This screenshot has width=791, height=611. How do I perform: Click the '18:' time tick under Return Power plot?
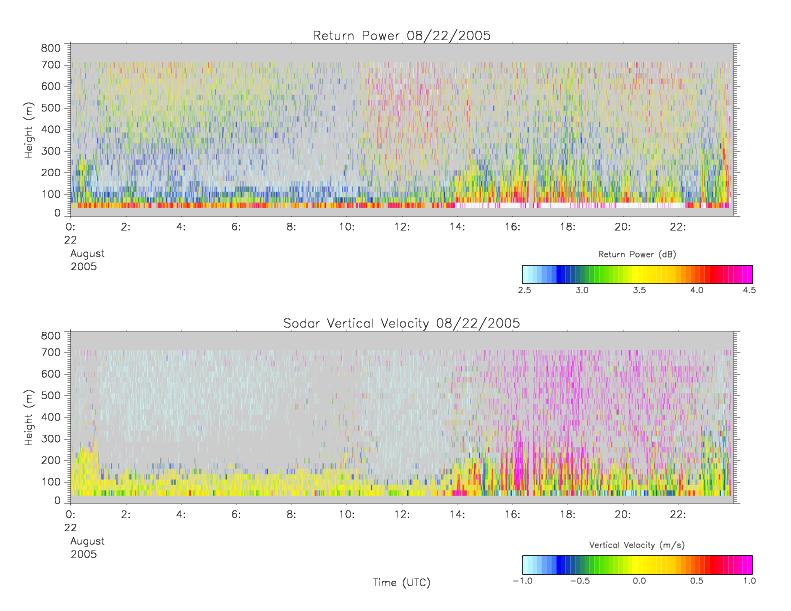[567, 227]
